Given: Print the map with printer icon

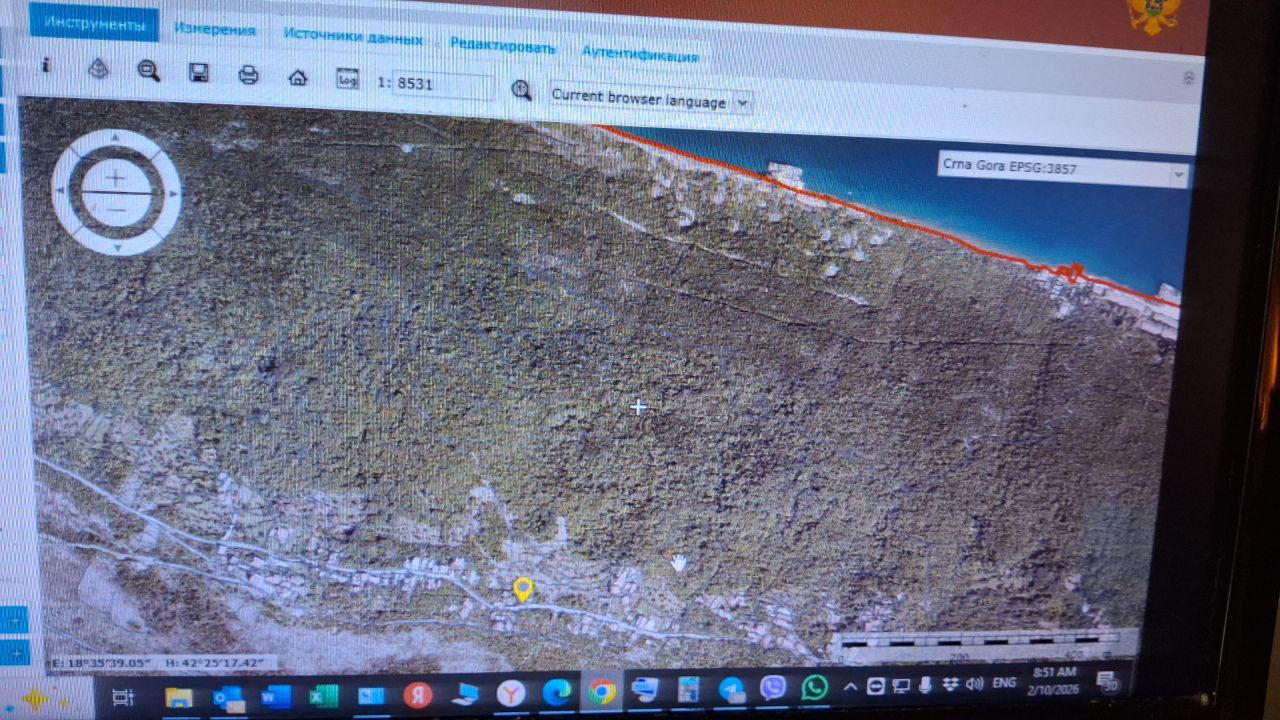Looking at the screenshot, I should pos(248,75).
